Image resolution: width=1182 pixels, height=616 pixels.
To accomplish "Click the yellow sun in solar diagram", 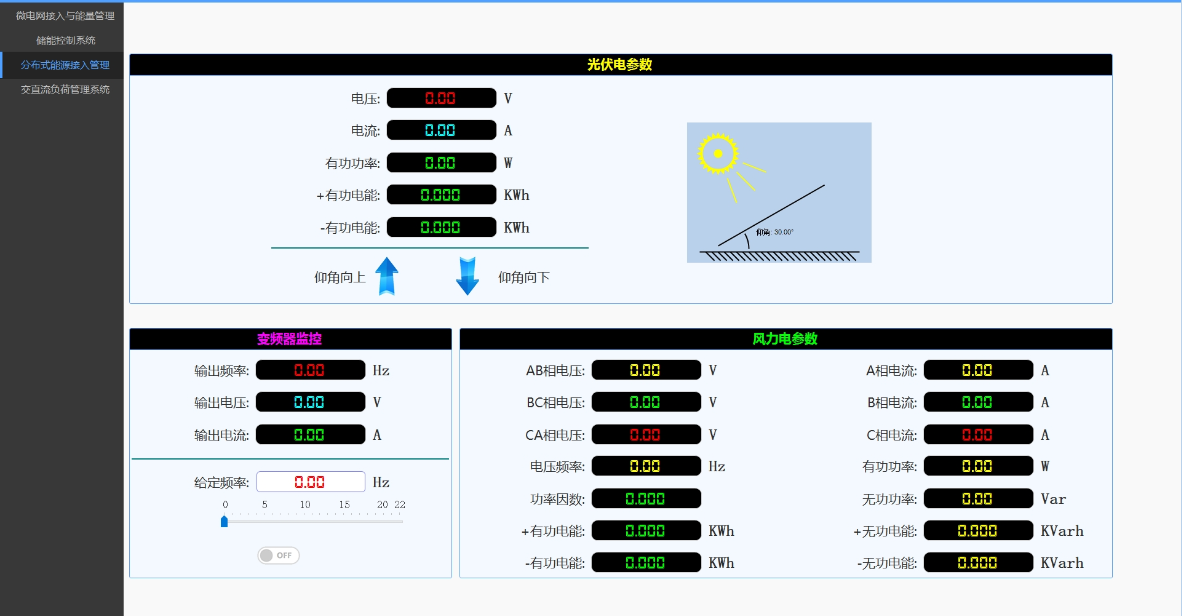I will point(717,153).
